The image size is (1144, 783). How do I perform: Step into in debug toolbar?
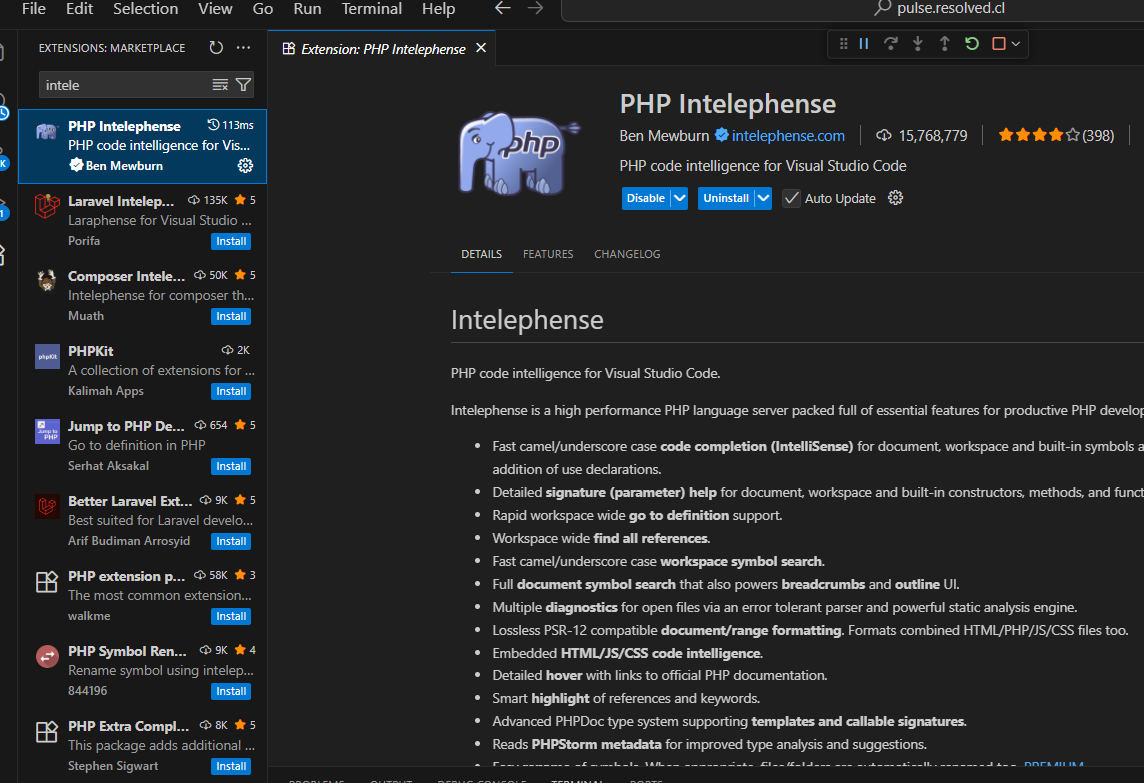pos(918,44)
